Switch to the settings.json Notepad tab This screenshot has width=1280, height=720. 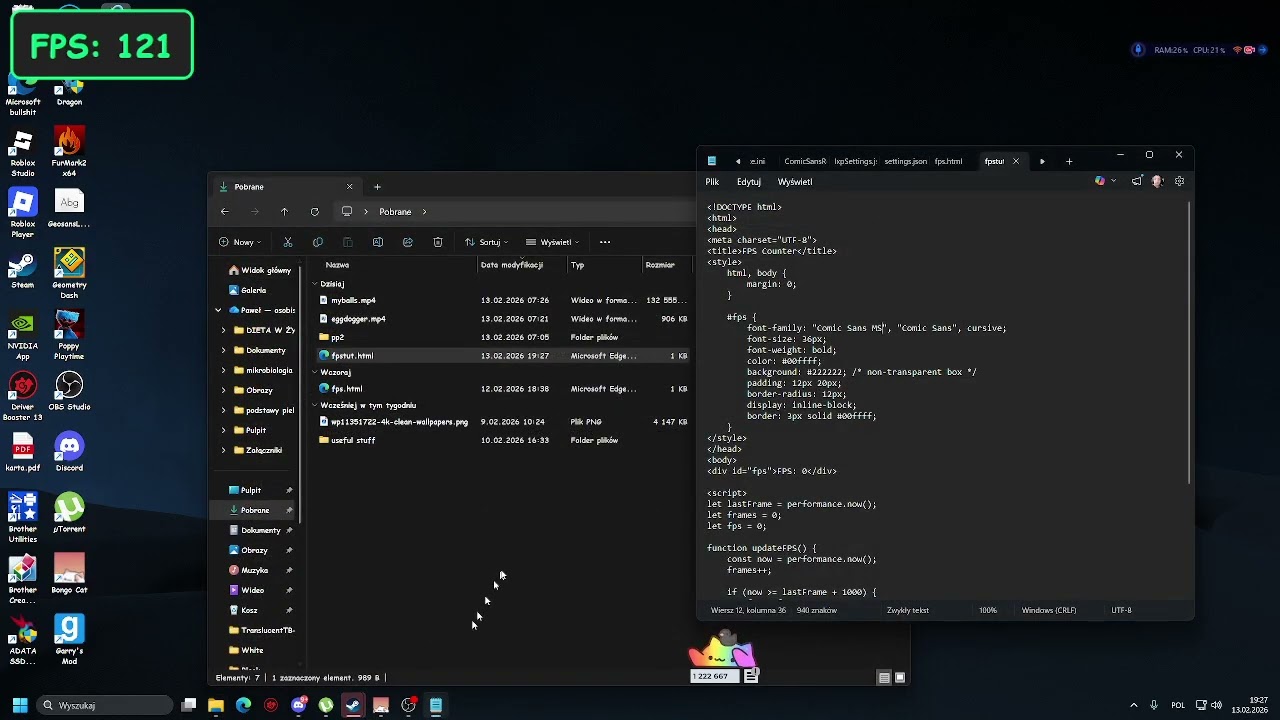click(x=905, y=161)
